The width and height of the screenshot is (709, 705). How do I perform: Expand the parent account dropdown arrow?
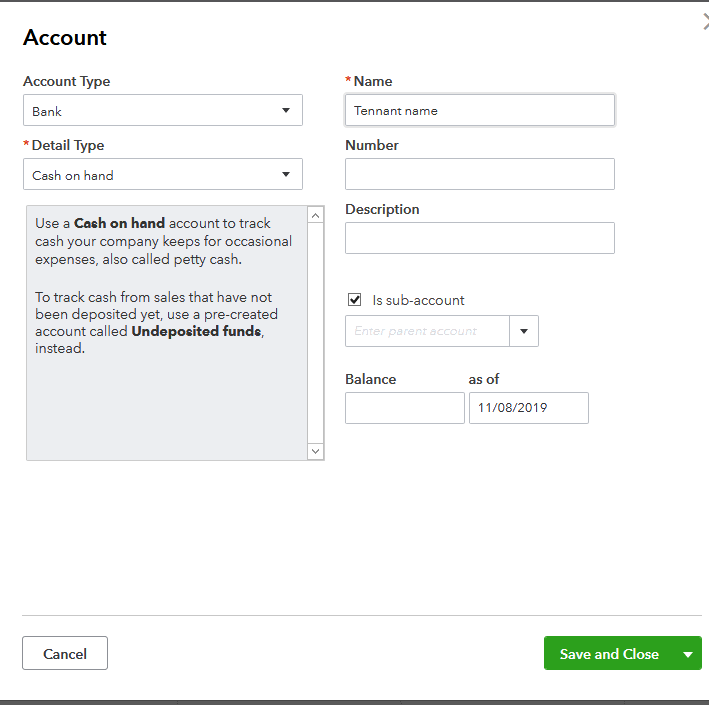524,331
